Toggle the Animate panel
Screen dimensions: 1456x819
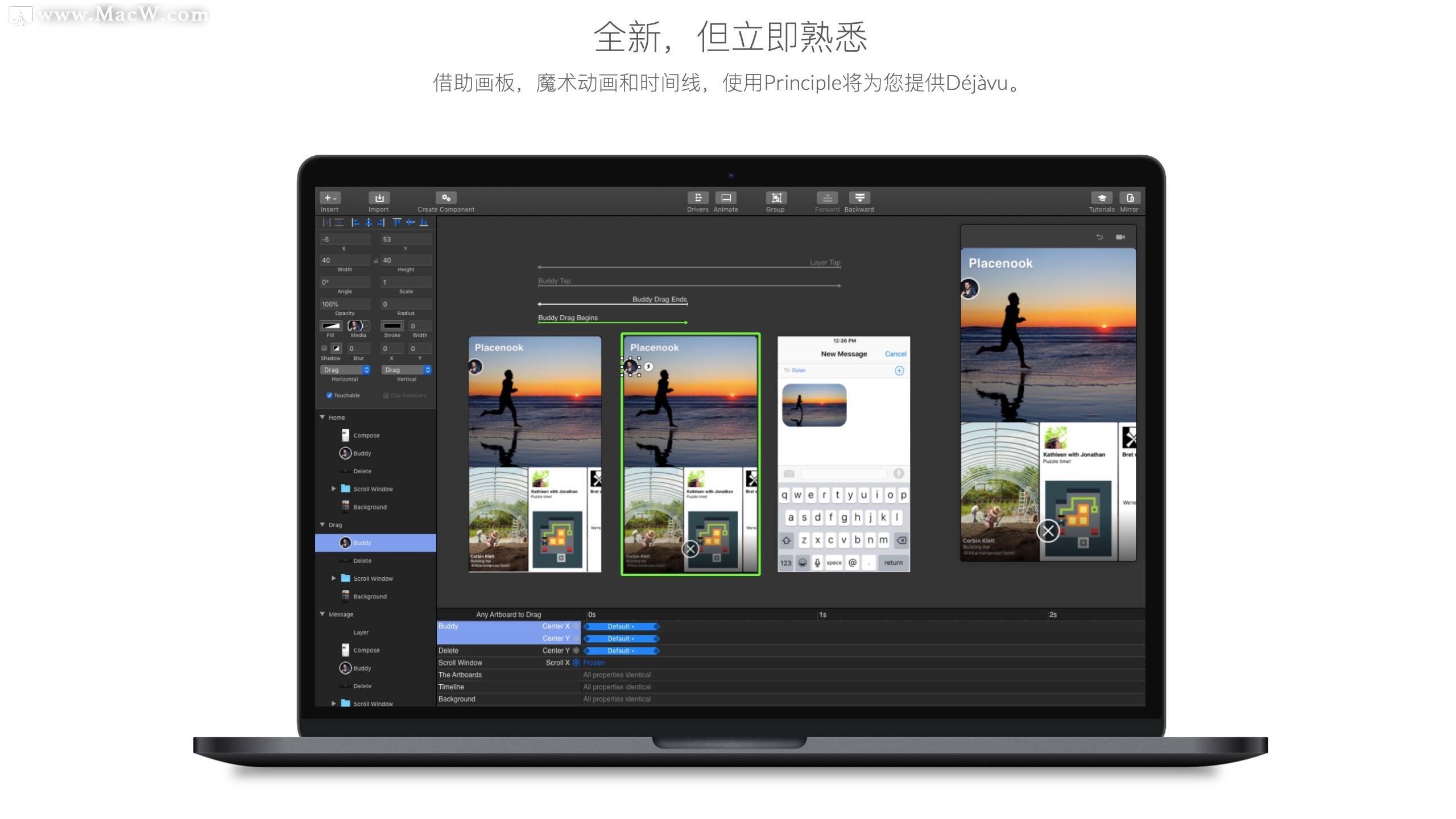(x=726, y=198)
